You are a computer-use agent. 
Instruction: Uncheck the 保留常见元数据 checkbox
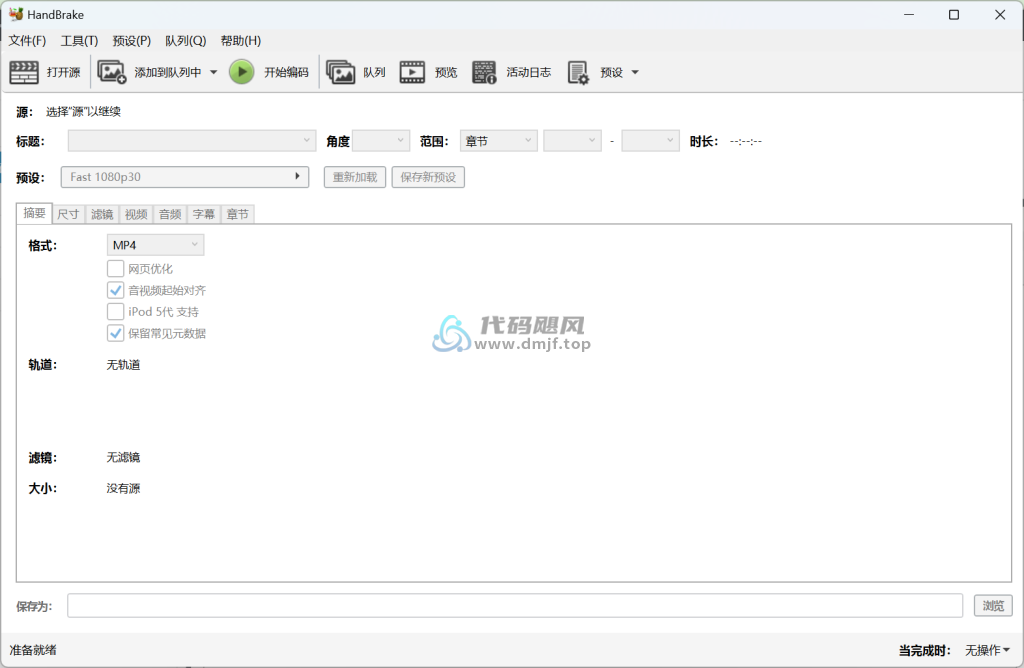pyautogui.click(x=116, y=333)
